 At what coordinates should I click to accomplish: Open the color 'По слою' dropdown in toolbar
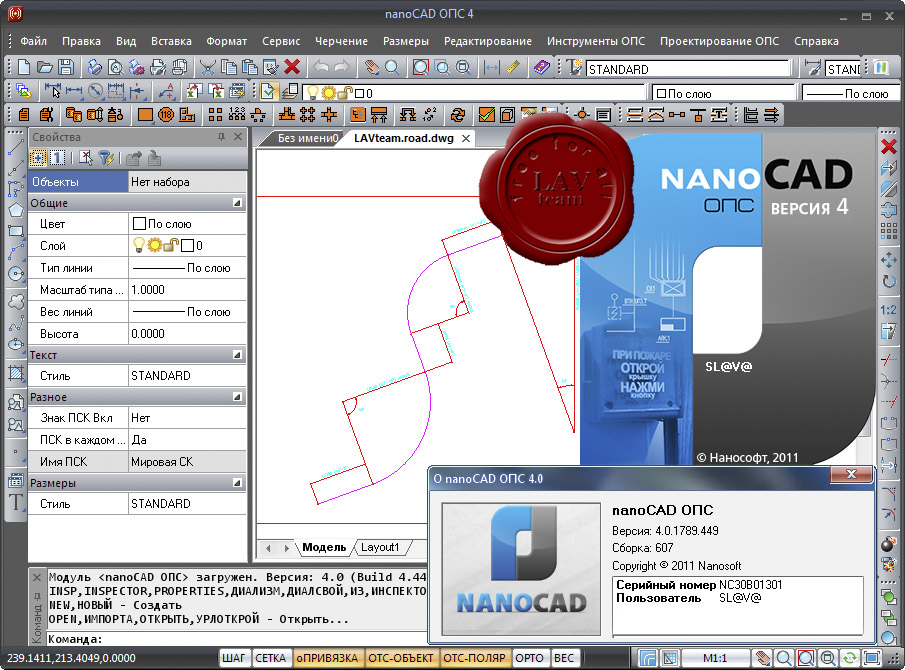point(724,93)
